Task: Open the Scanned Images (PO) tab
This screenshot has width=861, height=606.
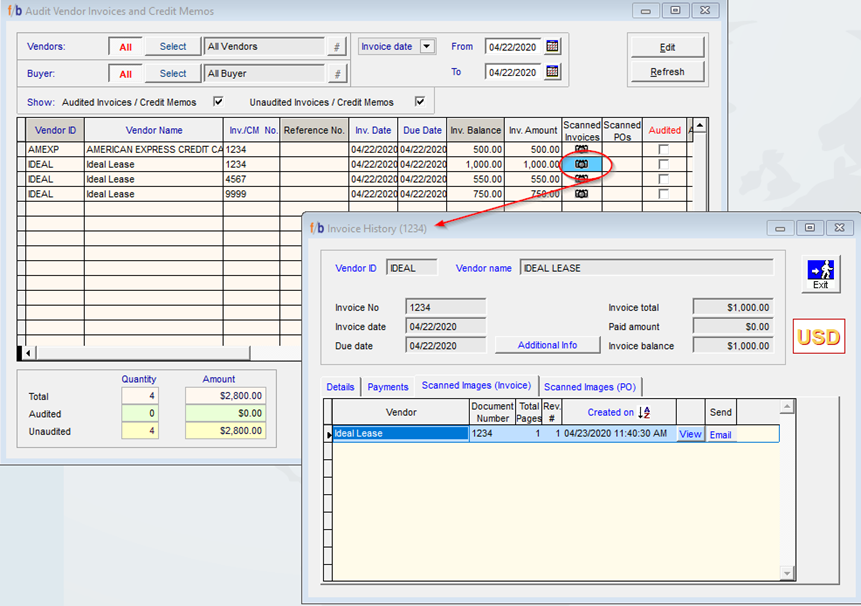Action: 590,387
